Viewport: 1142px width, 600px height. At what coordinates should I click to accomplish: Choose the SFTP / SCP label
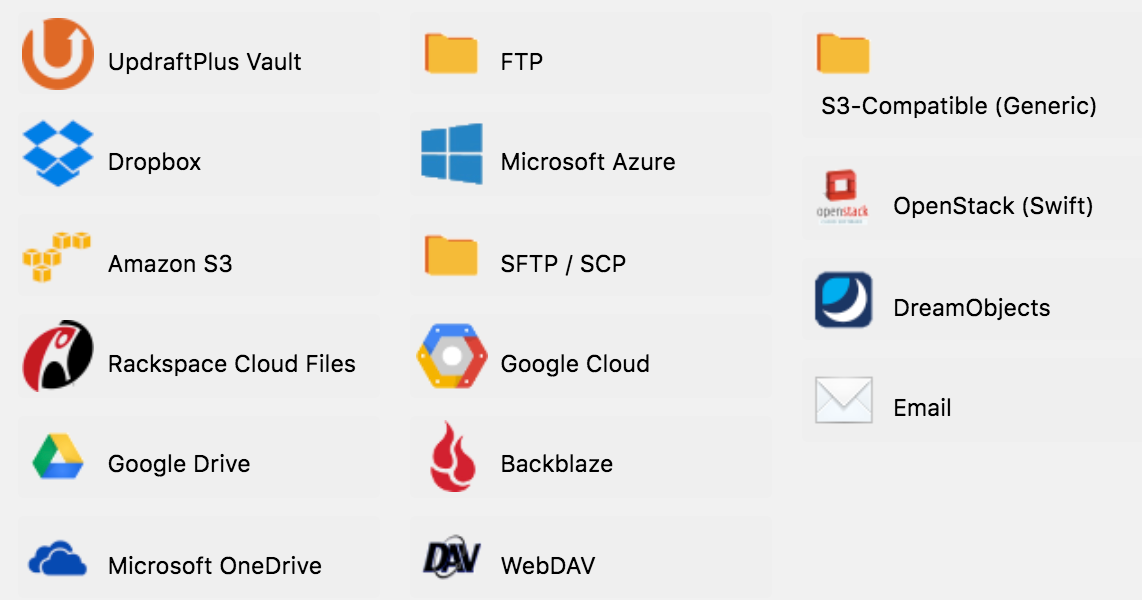click(x=563, y=264)
